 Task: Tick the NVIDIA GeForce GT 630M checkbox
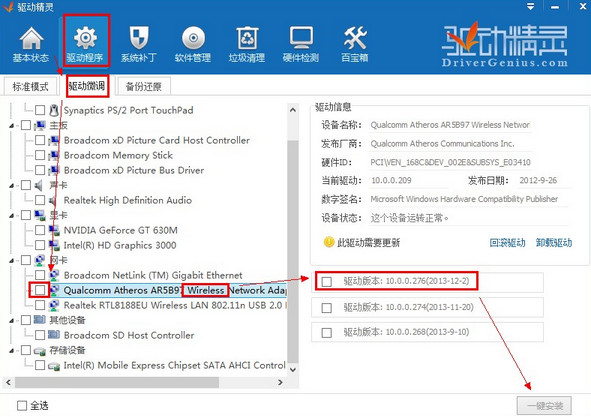point(40,230)
